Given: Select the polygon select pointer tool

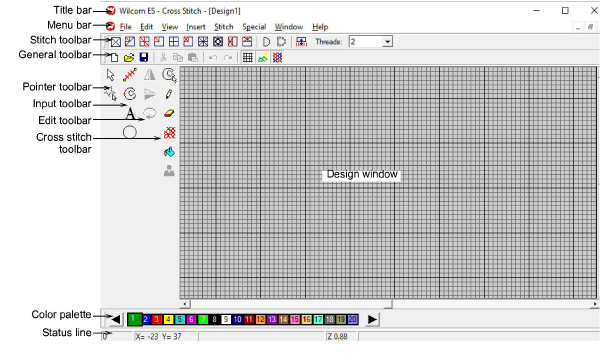Looking at the screenshot, I should pyautogui.click(x=111, y=94).
